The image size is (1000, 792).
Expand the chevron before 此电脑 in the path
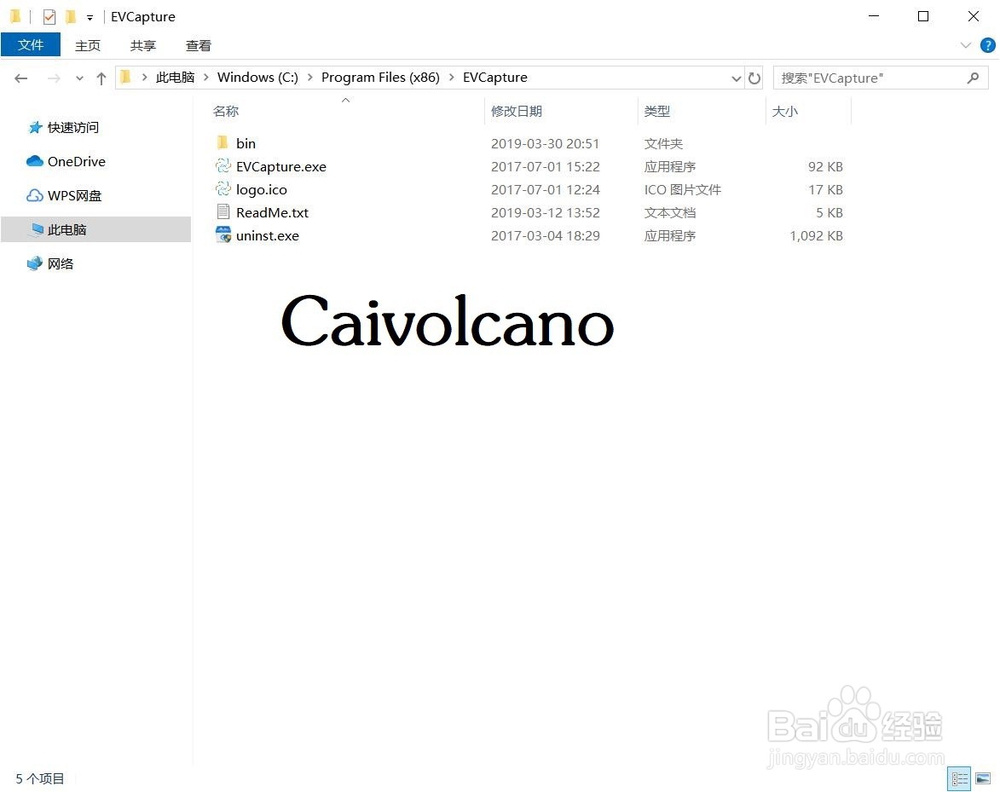click(145, 77)
